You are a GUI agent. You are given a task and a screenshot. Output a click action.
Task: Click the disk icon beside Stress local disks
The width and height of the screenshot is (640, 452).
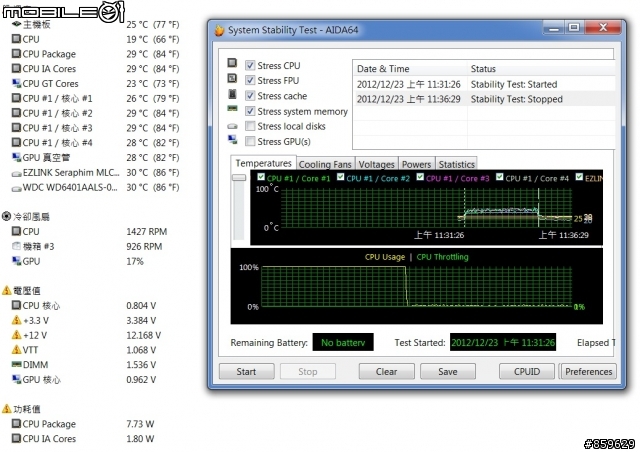[x=232, y=126]
